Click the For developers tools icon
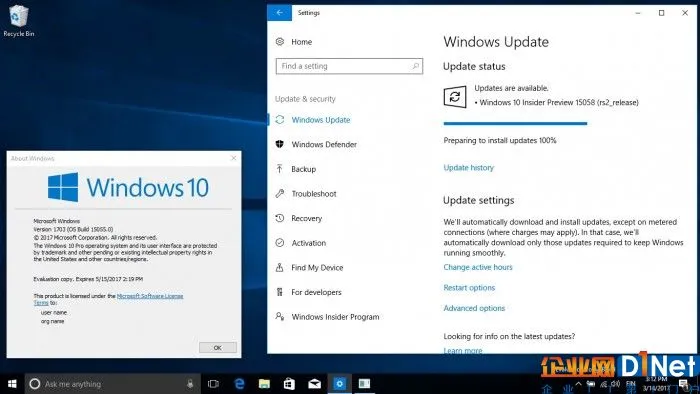Viewport: 700px width, 394px height. [279, 292]
